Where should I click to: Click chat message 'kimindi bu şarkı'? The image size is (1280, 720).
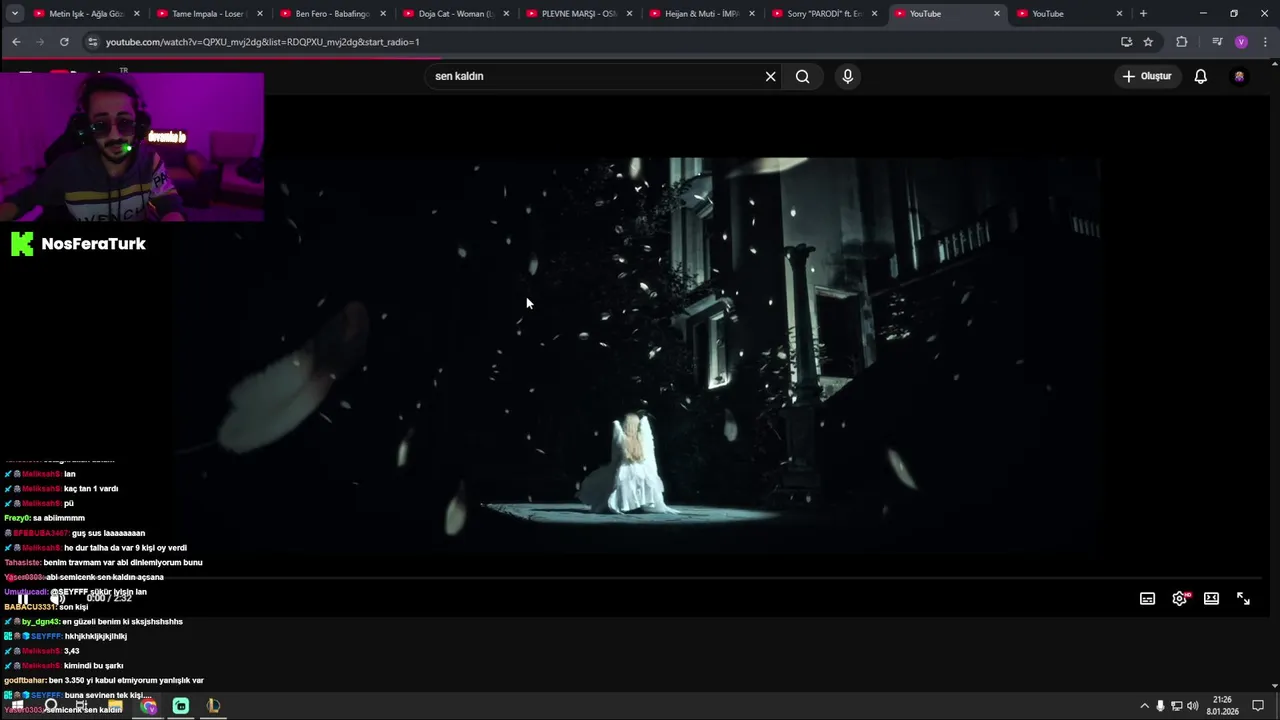click(x=93, y=666)
